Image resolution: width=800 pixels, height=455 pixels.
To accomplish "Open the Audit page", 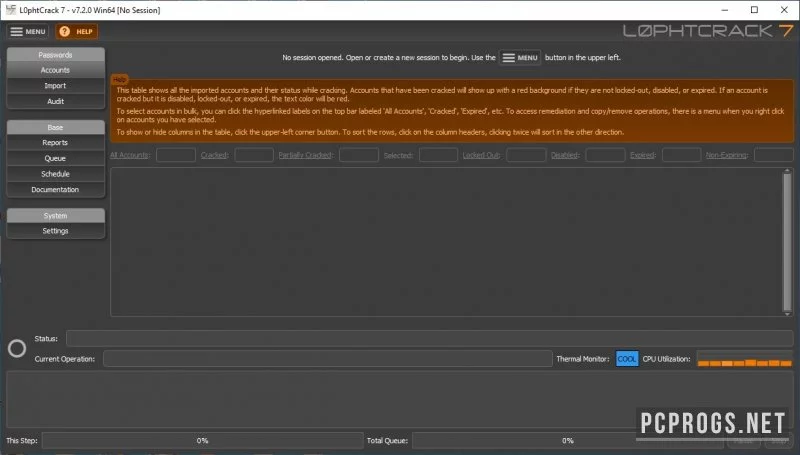I will (x=56, y=101).
